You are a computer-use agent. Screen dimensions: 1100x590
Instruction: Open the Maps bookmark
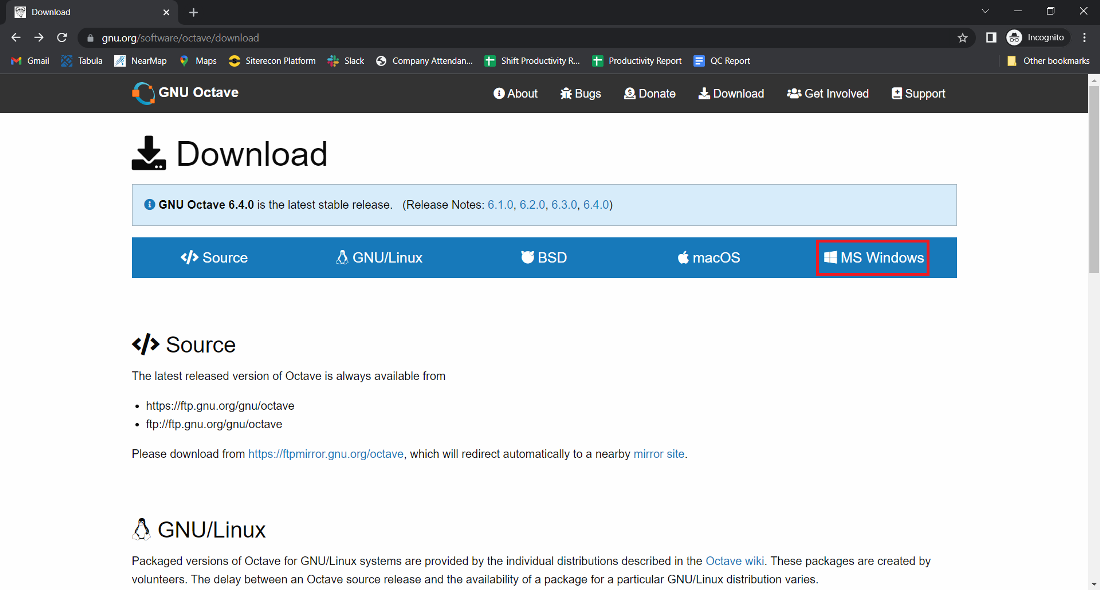(x=198, y=61)
